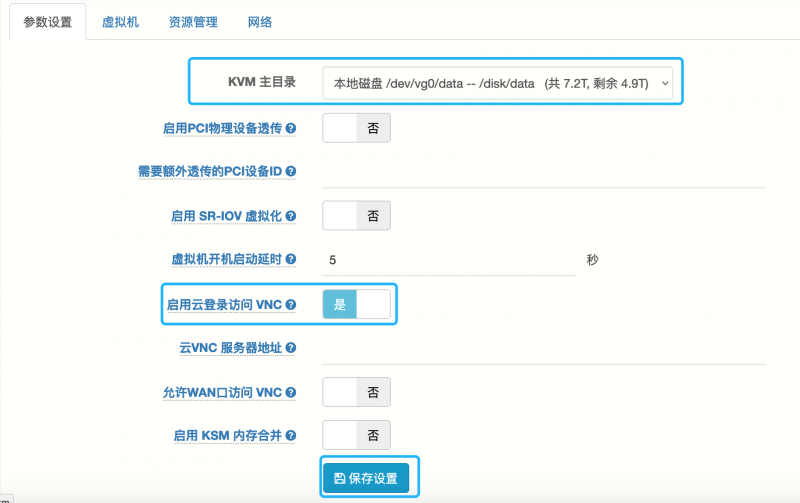Toggle the 允许WAN口访问 VNC switch

[357, 392]
